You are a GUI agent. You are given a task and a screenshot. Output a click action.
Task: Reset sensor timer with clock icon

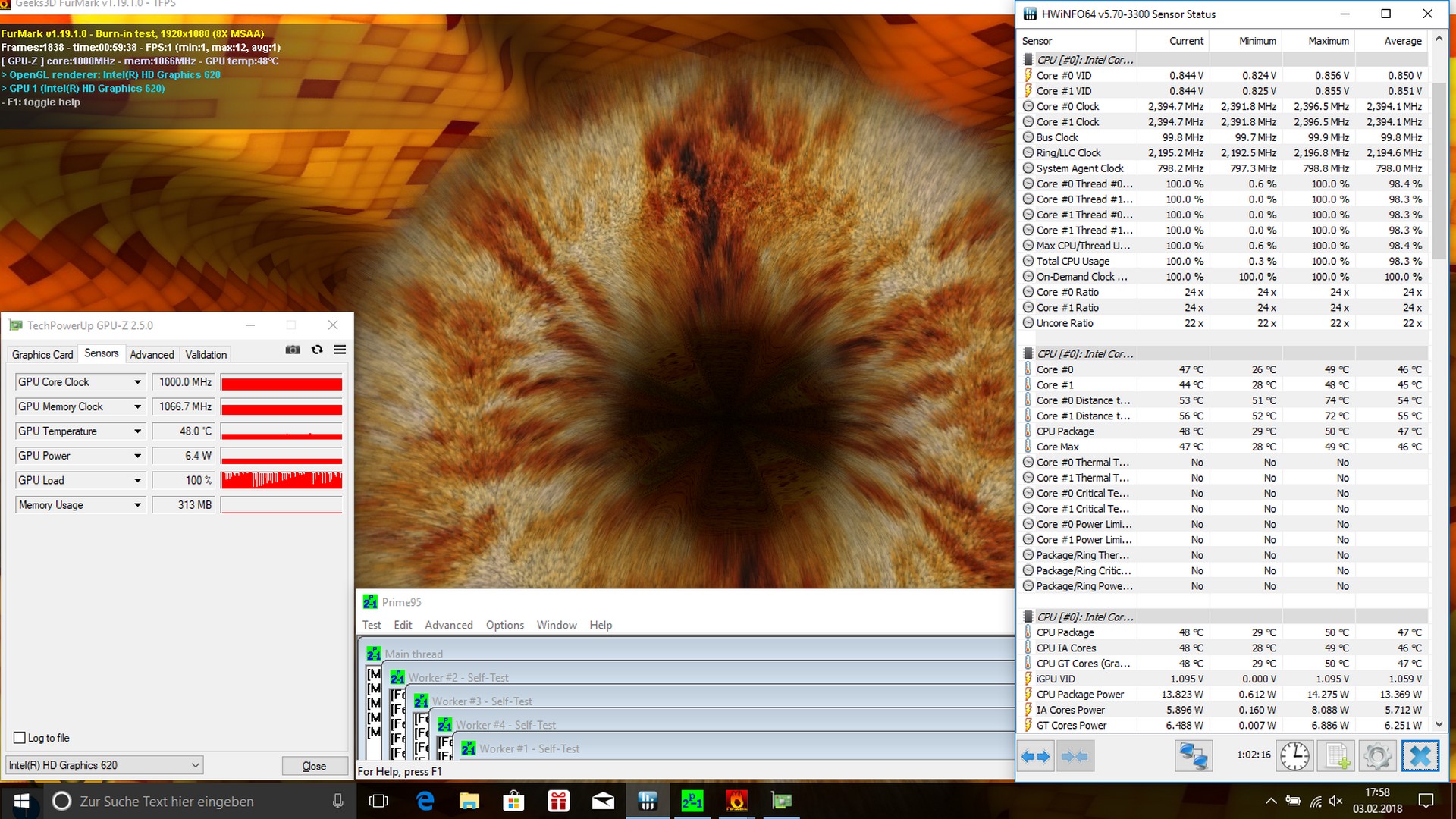(x=1294, y=756)
